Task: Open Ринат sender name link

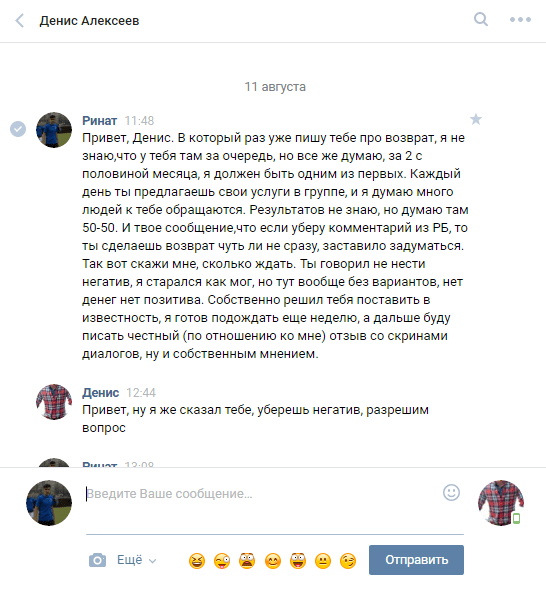Action: [x=99, y=120]
